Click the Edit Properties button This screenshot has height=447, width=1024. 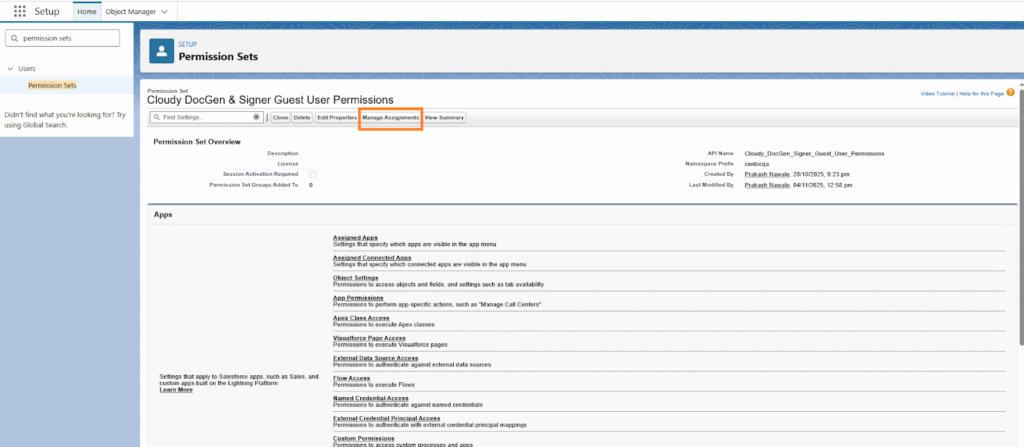point(337,117)
